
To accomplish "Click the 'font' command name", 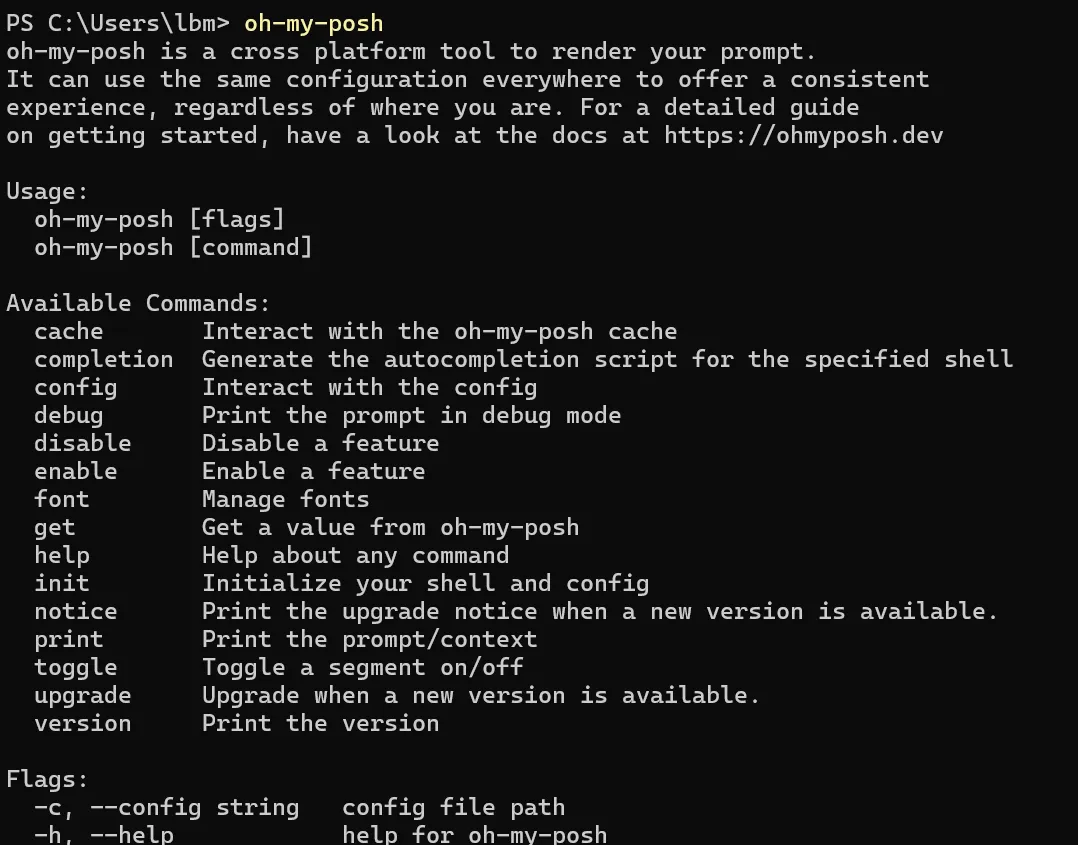I will 62,499.
